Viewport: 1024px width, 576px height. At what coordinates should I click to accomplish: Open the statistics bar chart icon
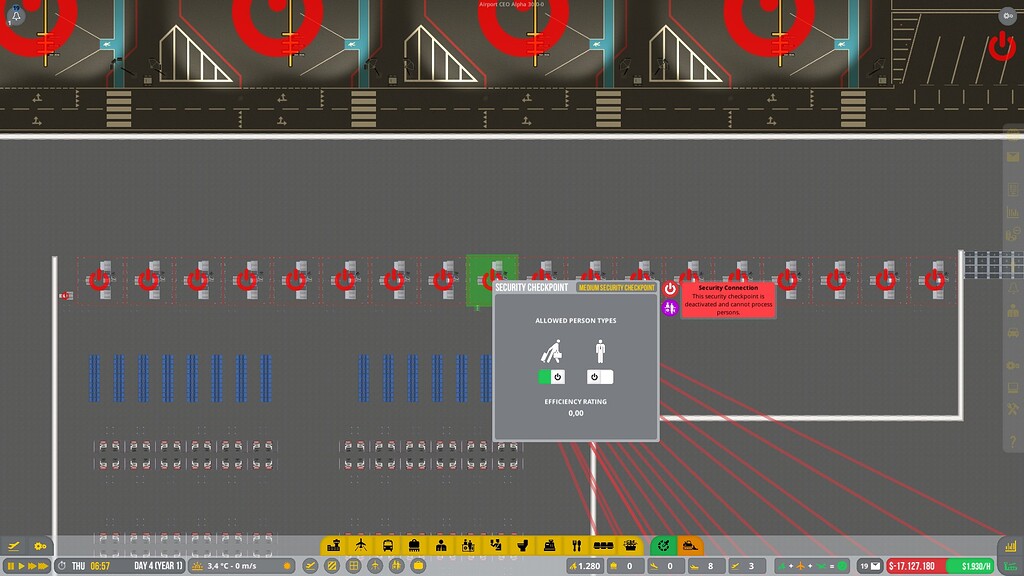(1011, 547)
